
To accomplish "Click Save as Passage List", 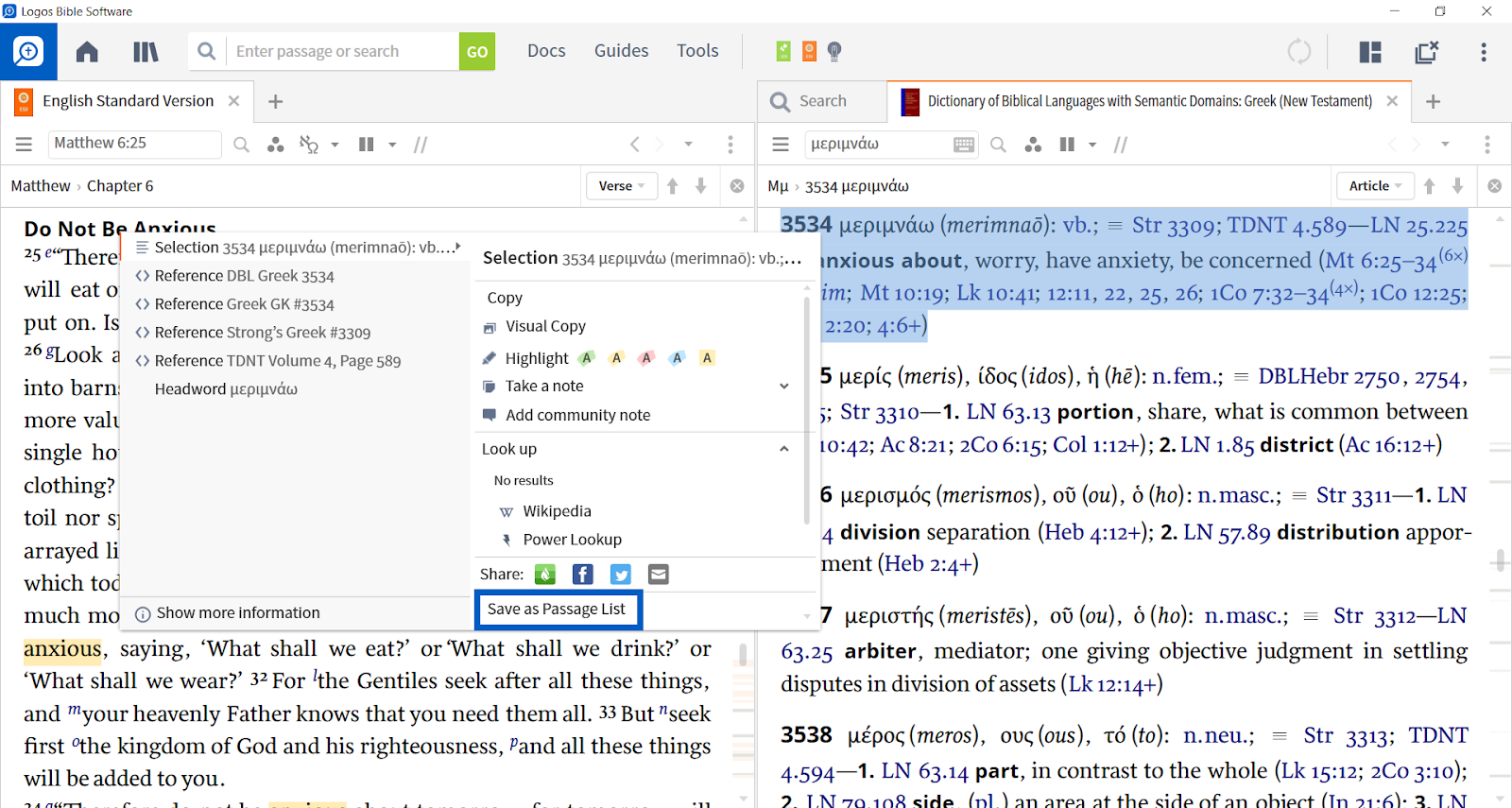I will (558, 610).
